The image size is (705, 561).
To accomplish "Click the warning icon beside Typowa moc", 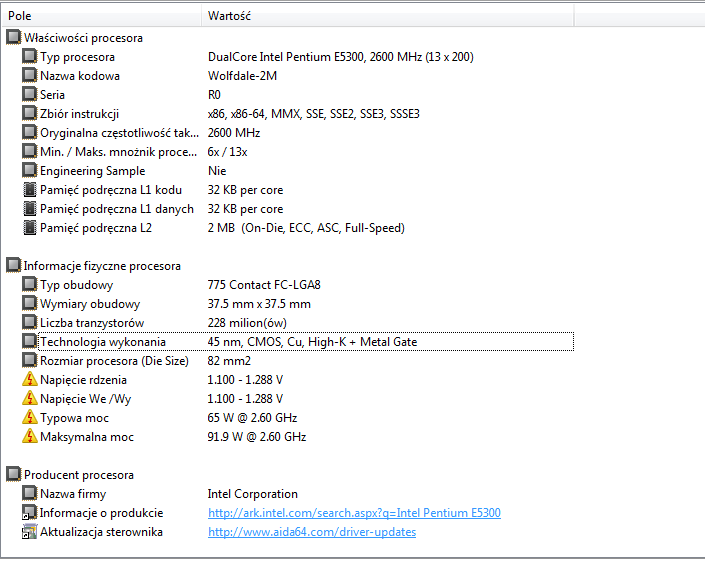I will 30,418.
